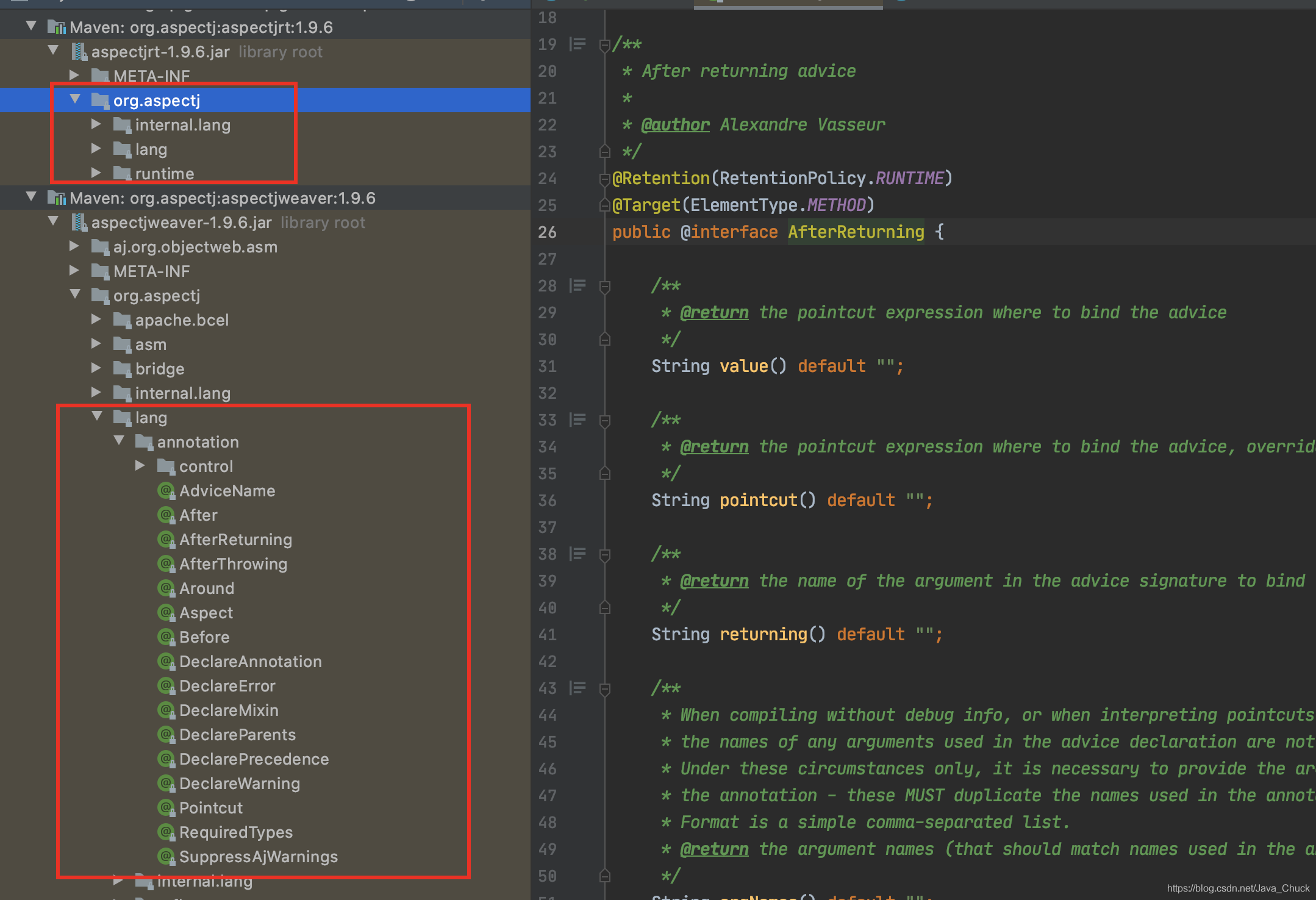Select SuppressAjWarnings in project tree
The image size is (1316, 900).
258,857
